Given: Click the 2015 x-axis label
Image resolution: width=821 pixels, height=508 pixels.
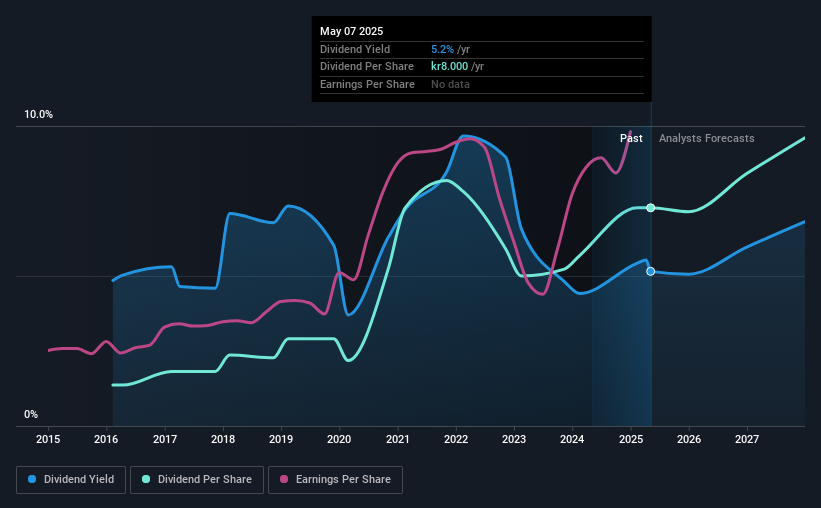Looking at the screenshot, I should point(48,439).
